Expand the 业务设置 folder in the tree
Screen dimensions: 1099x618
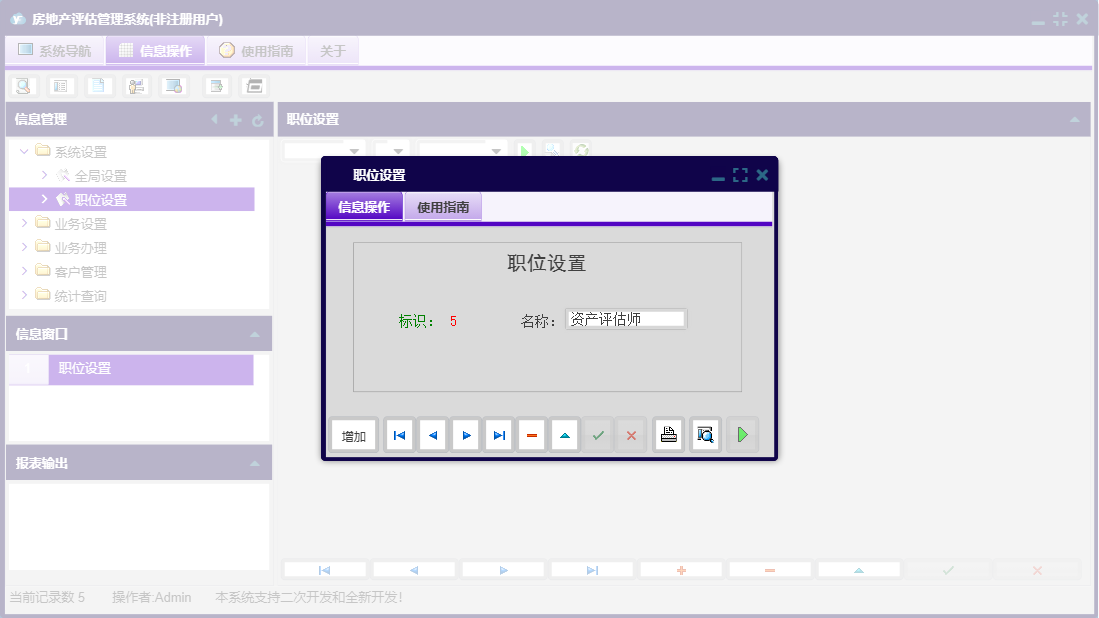coord(24,223)
